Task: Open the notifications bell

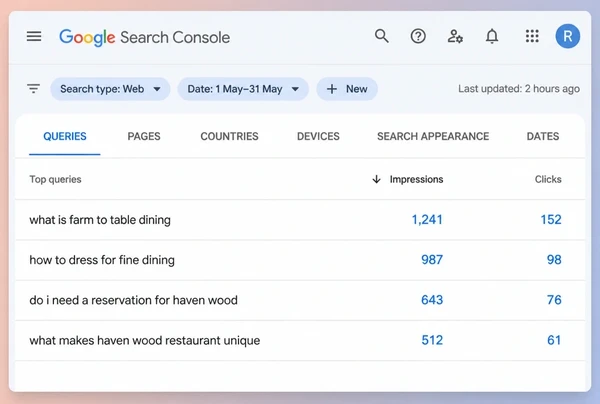Action: (x=492, y=36)
